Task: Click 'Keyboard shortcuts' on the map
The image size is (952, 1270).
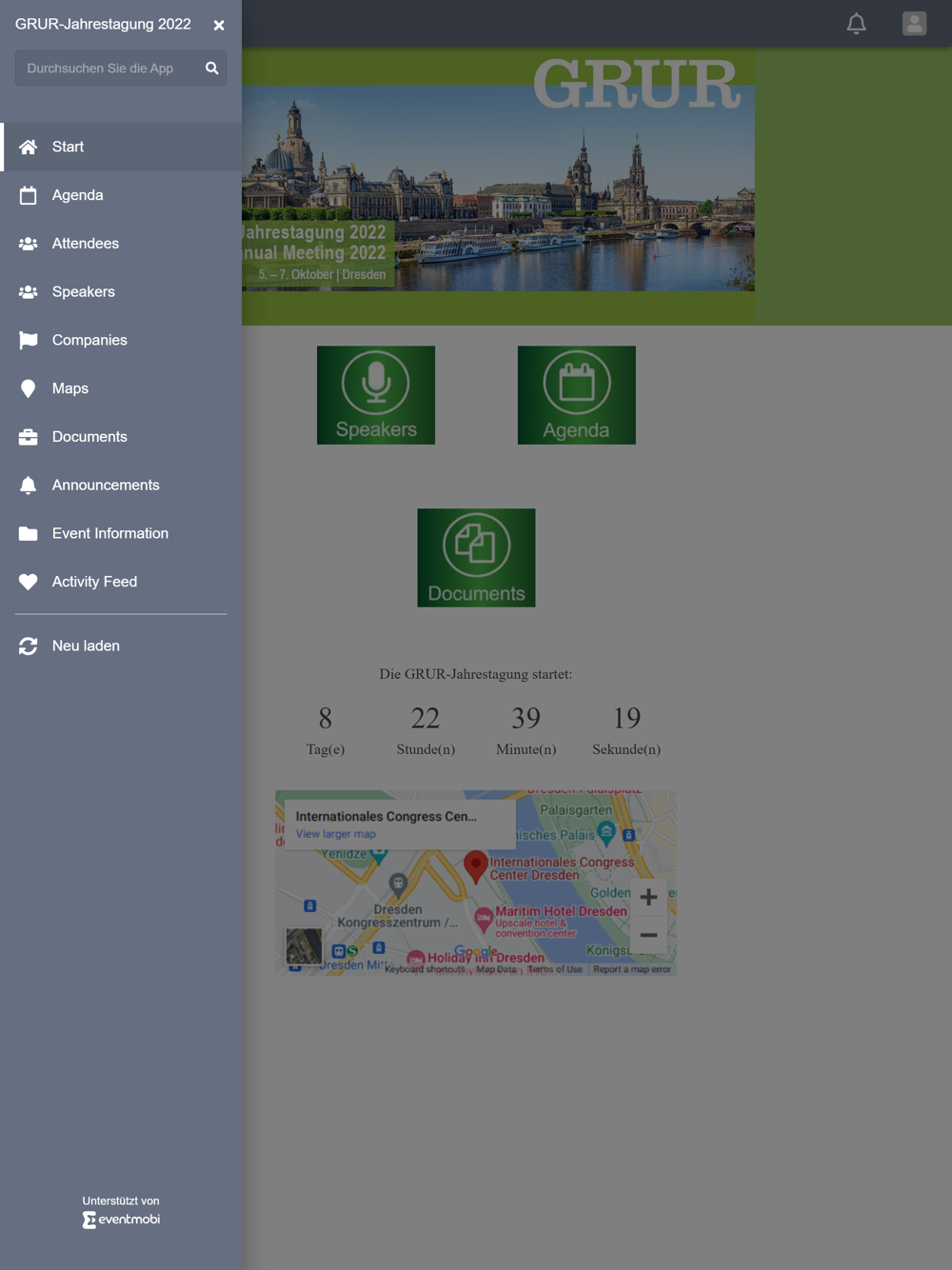Action: coord(425,969)
